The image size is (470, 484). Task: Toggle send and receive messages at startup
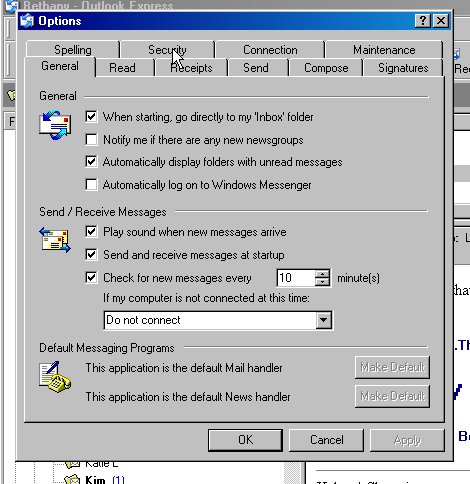click(91, 255)
